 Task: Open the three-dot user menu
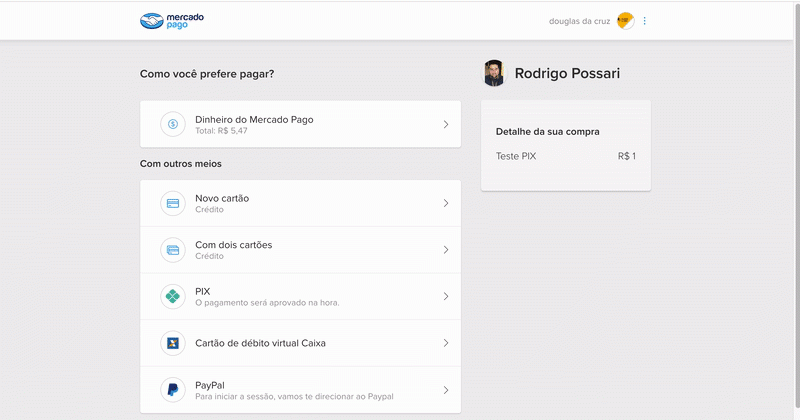click(x=644, y=21)
